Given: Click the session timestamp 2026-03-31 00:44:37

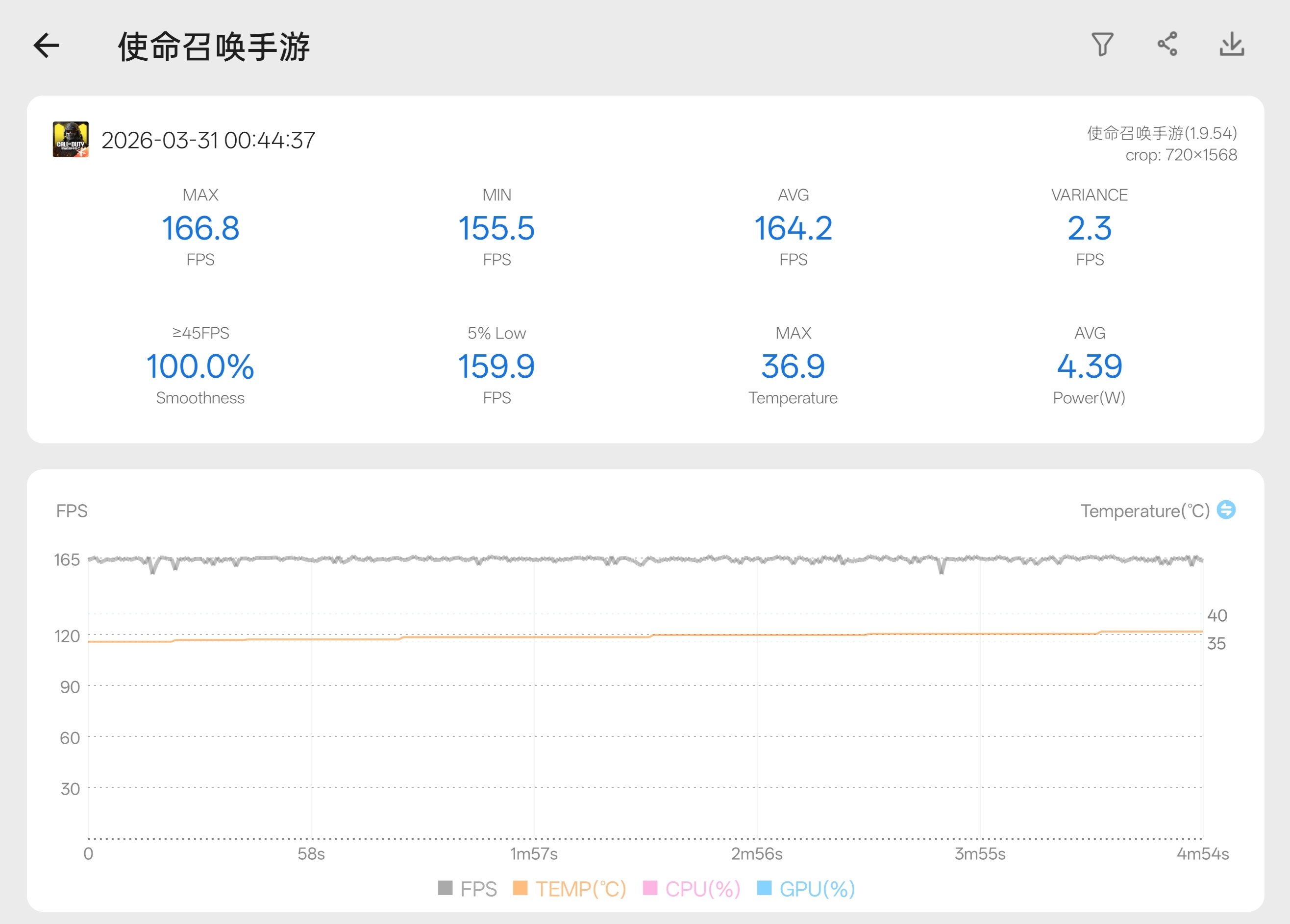Looking at the screenshot, I should 208,141.
